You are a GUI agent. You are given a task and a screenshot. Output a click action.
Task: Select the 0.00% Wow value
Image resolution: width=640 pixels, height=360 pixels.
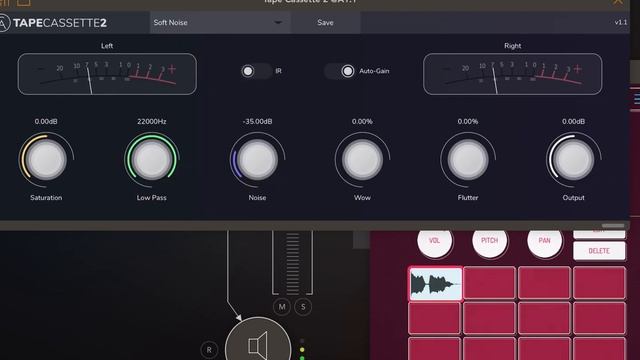click(362, 121)
